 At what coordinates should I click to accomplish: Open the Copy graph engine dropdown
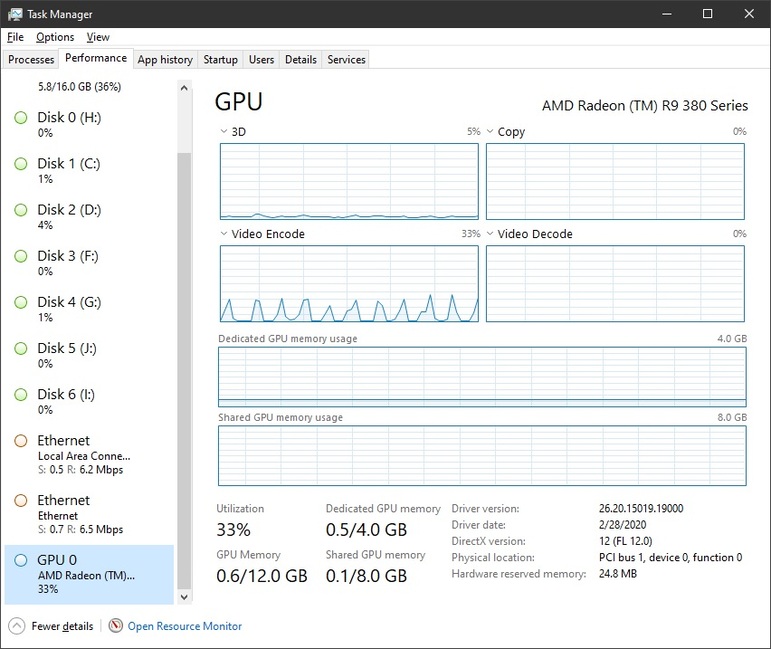pos(490,131)
